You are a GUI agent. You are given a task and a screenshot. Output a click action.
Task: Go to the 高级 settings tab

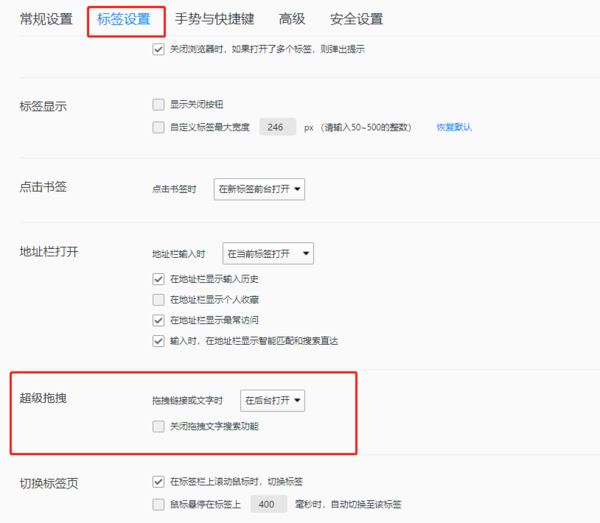coord(292,19)
